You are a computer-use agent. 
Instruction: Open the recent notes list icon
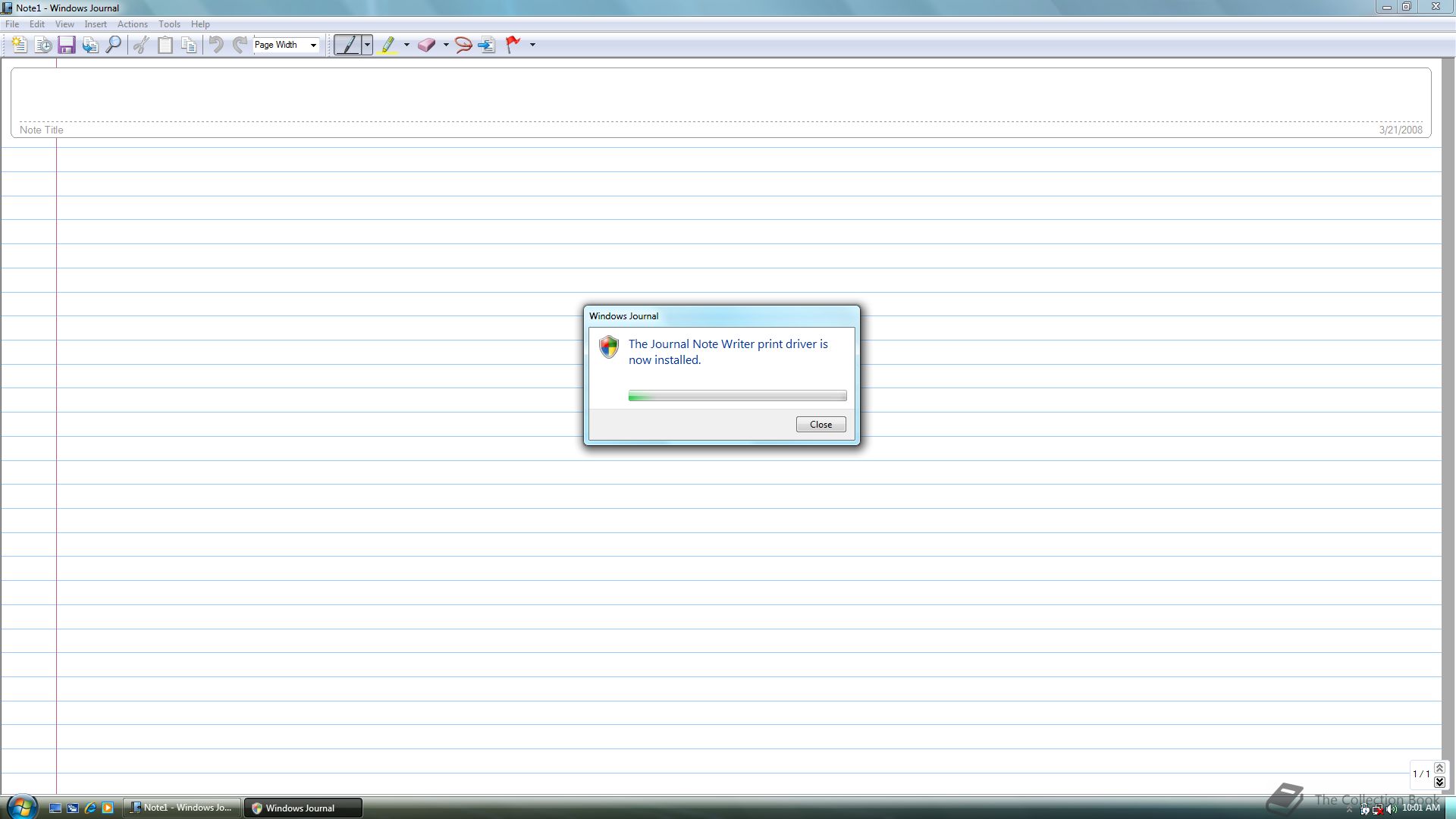point(43,45)
